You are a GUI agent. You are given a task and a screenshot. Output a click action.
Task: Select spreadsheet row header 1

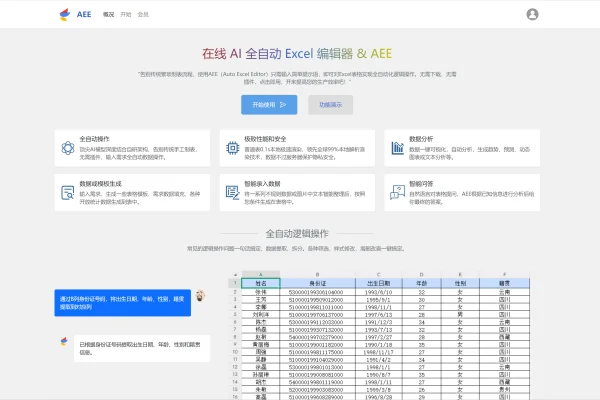(x=235, y=283)
